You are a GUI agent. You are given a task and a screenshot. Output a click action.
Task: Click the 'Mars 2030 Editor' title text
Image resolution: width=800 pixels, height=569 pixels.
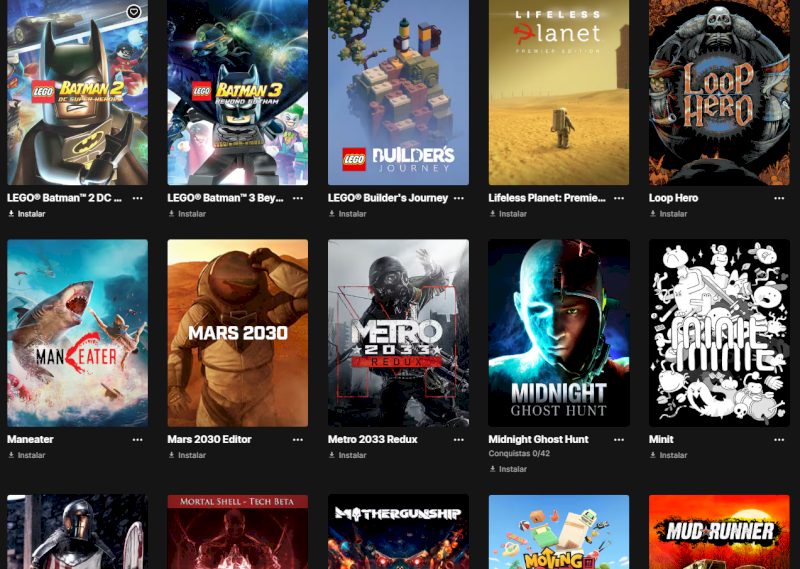(x=209, y=439)
